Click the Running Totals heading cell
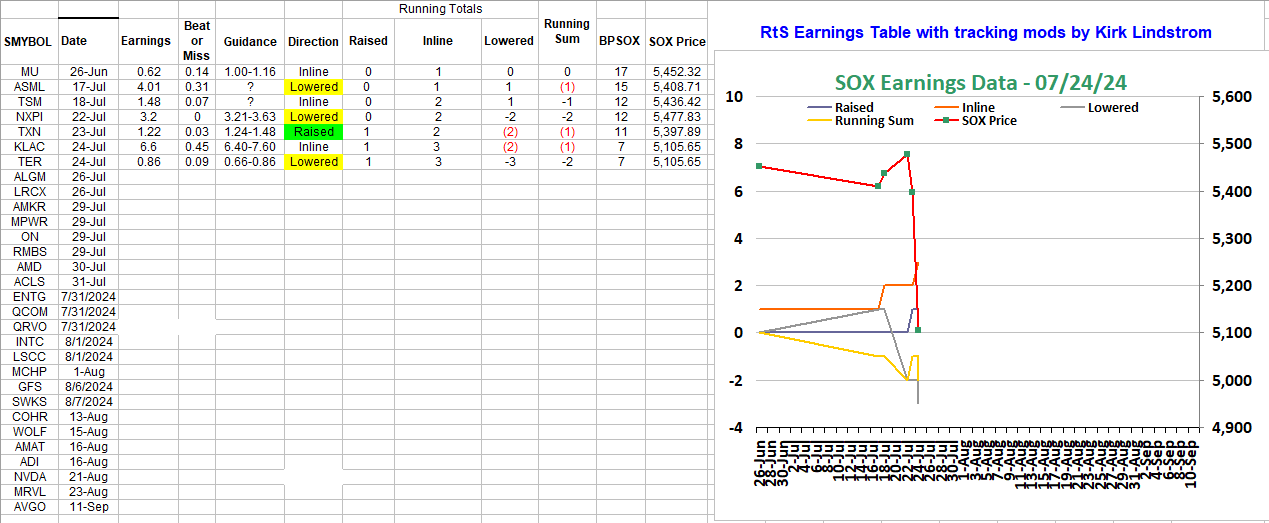Image resolution: width=1269 pixels, height=523 pixels. 440,9
